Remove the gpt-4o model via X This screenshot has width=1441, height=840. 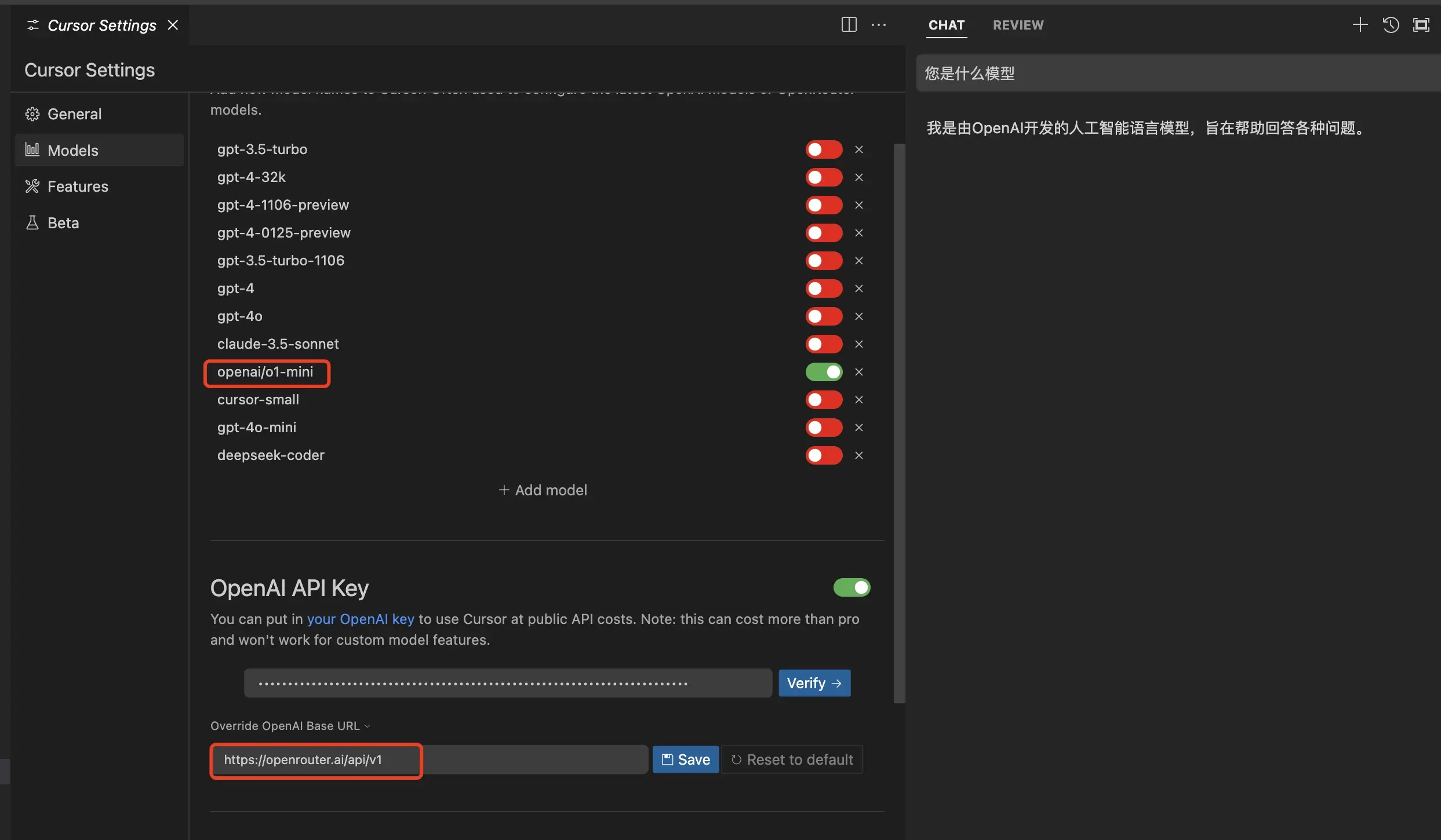tap(859, 316)
